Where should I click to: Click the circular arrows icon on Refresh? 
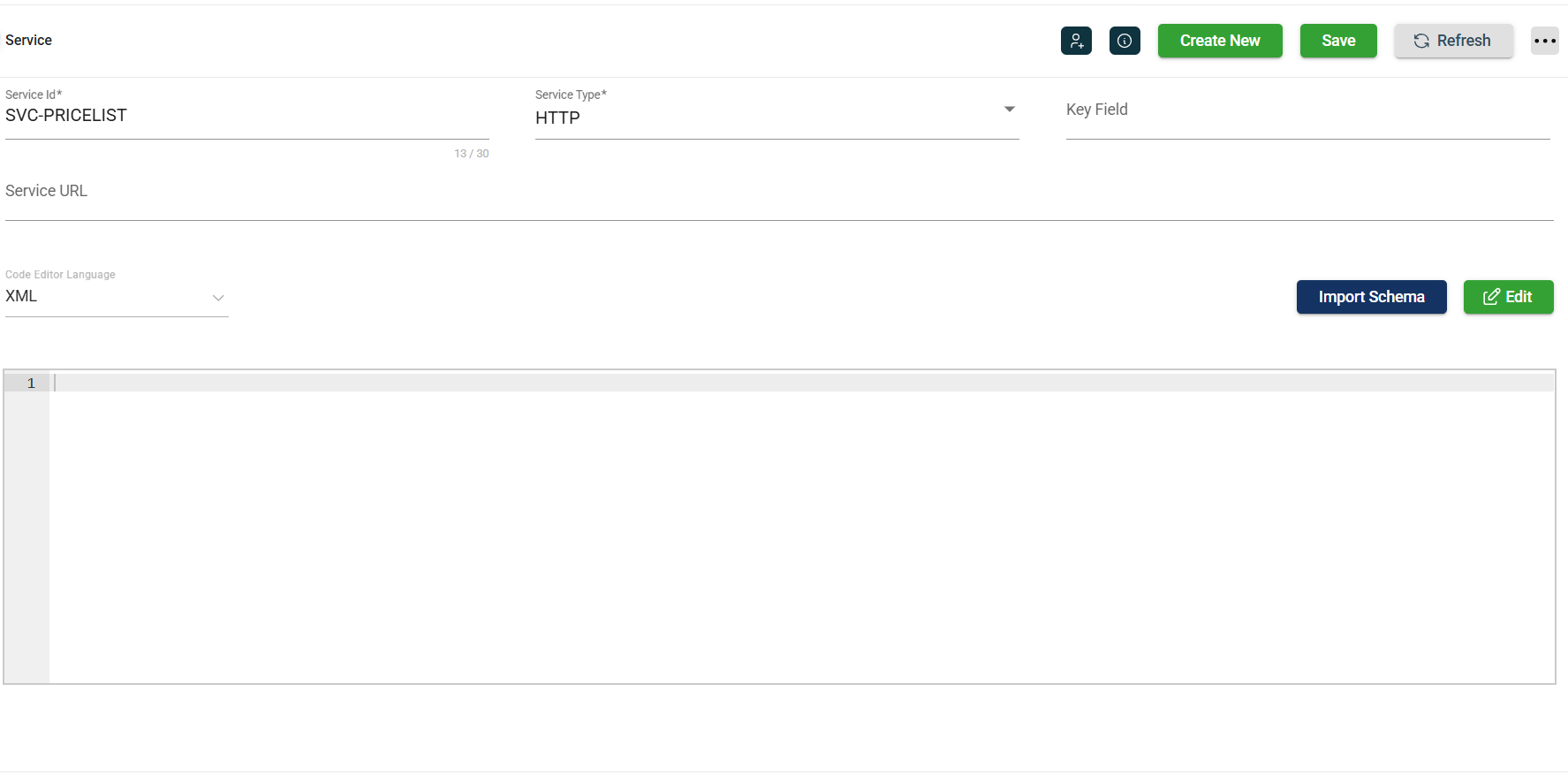click(1421, 41)
